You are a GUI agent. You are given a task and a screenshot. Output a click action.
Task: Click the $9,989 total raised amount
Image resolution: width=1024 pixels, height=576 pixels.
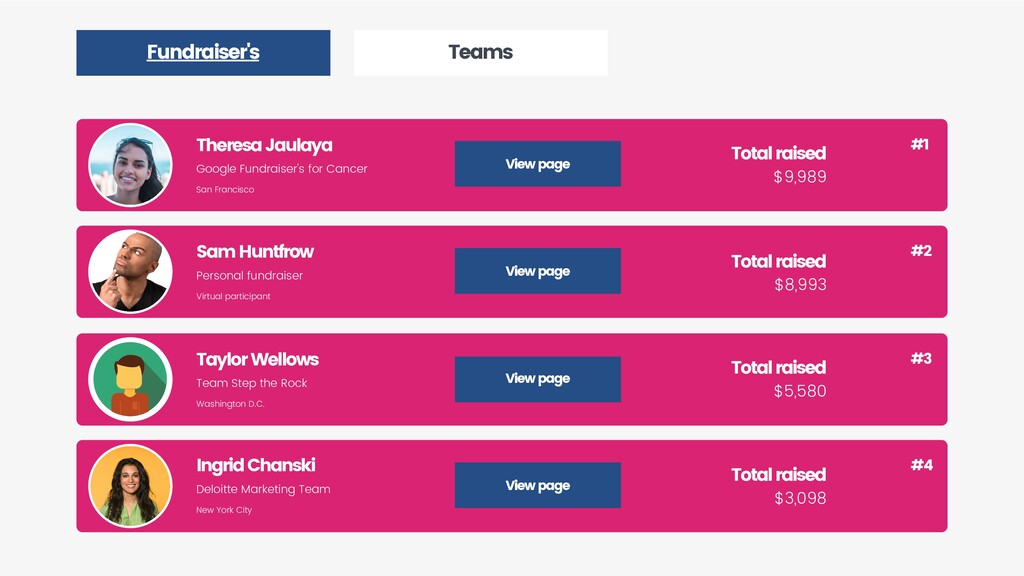[x=800, y=177]
